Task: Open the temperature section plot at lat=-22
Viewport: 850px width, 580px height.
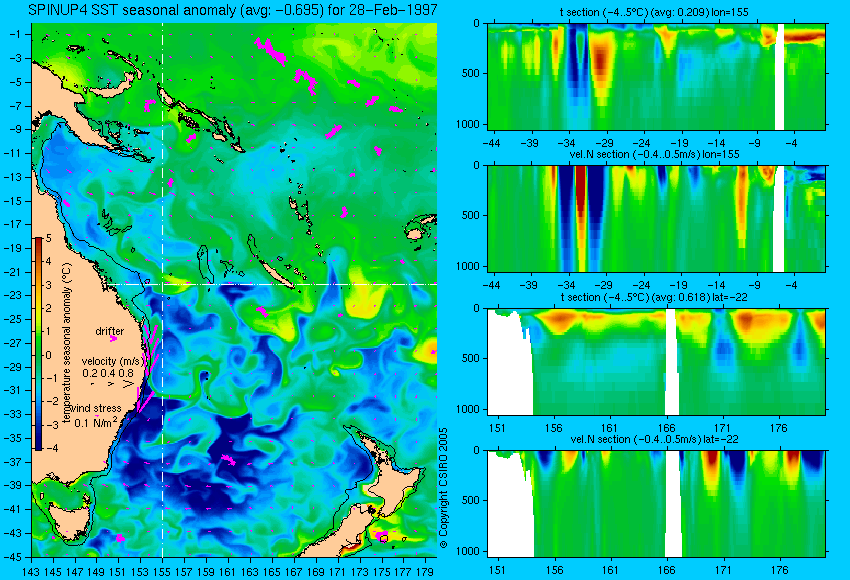Action: coord(656,362)
